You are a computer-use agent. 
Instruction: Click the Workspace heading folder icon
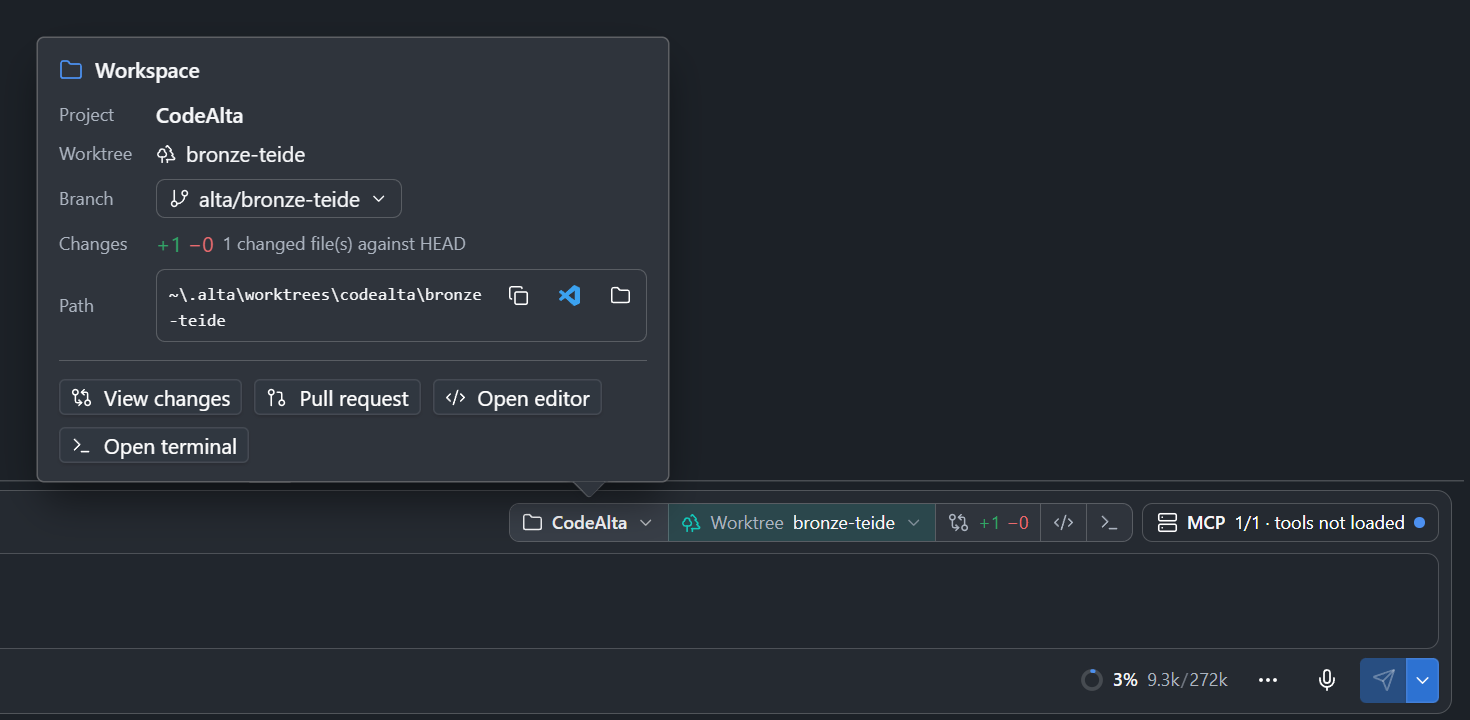coord(70,70)
